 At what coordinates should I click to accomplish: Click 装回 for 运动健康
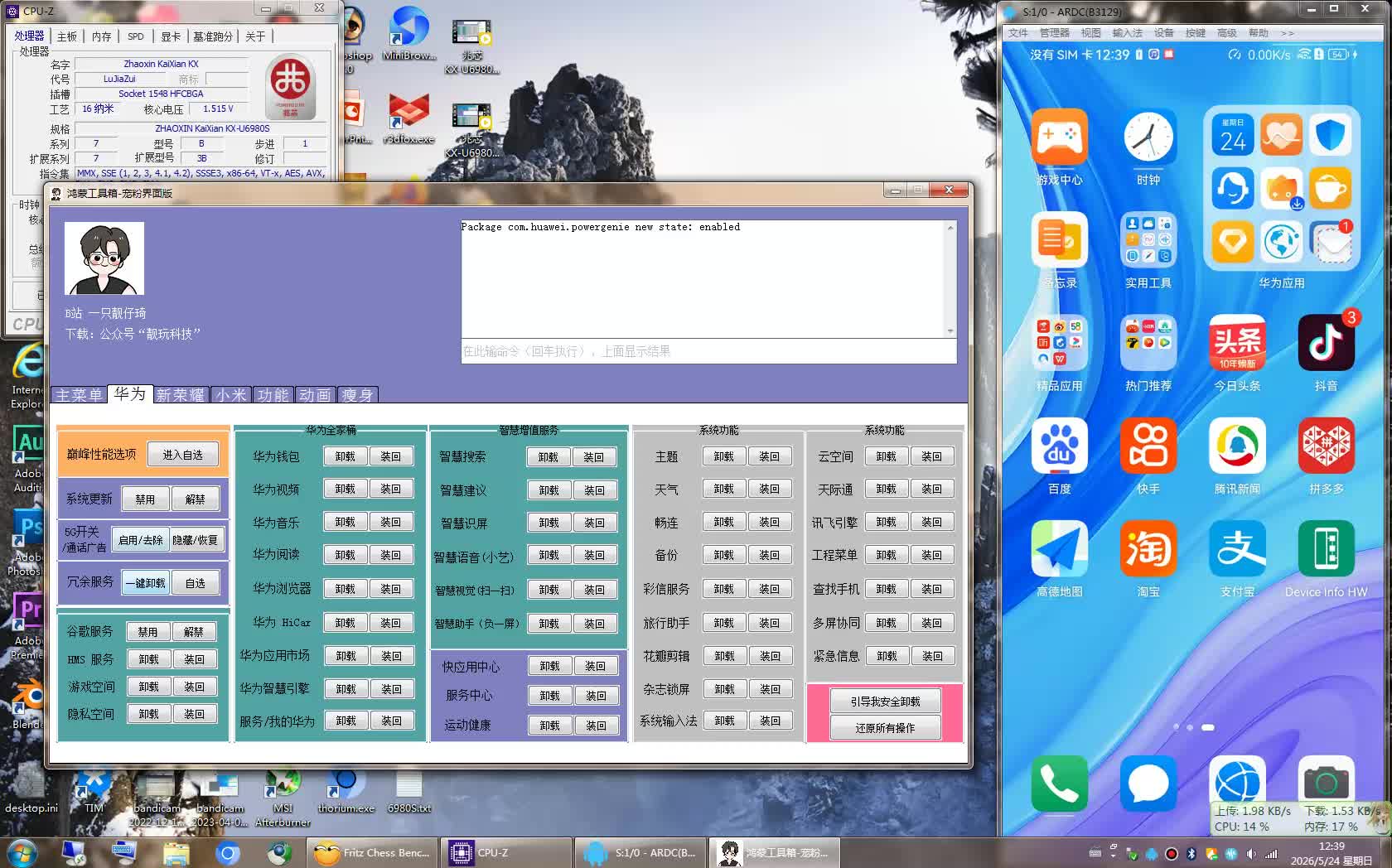click(596, 726)
